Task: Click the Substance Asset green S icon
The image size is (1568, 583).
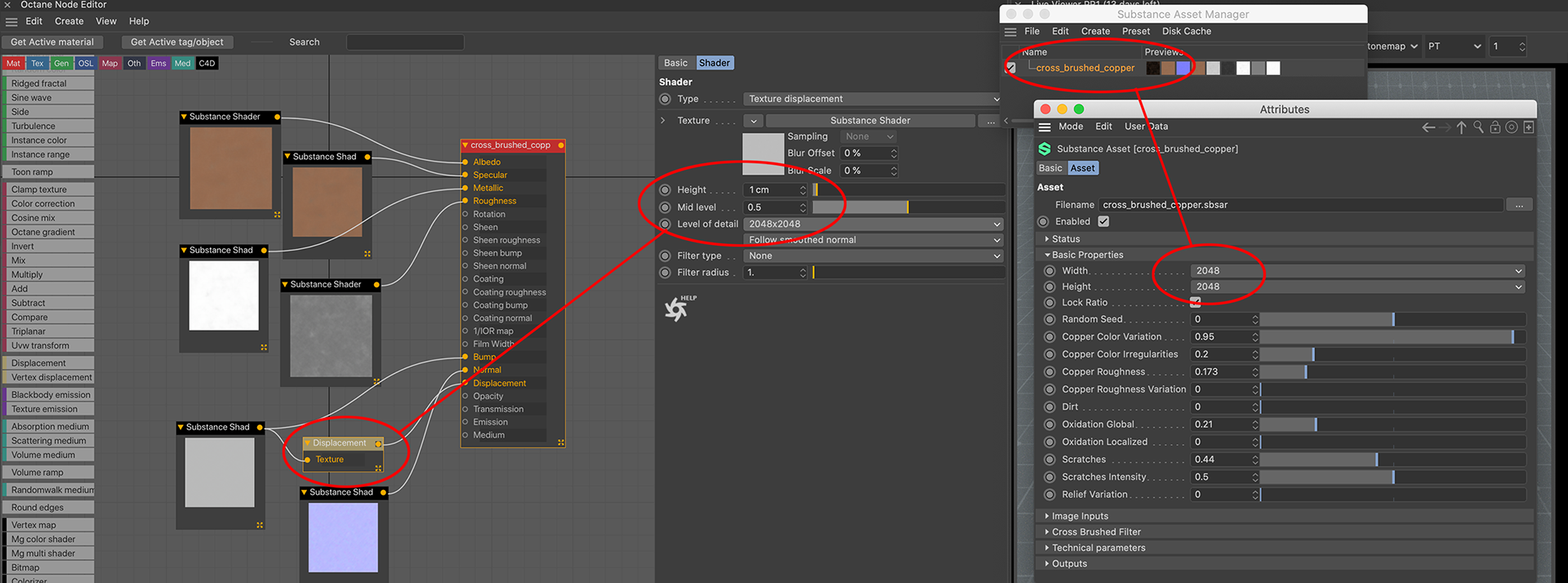Action: 1045,149
